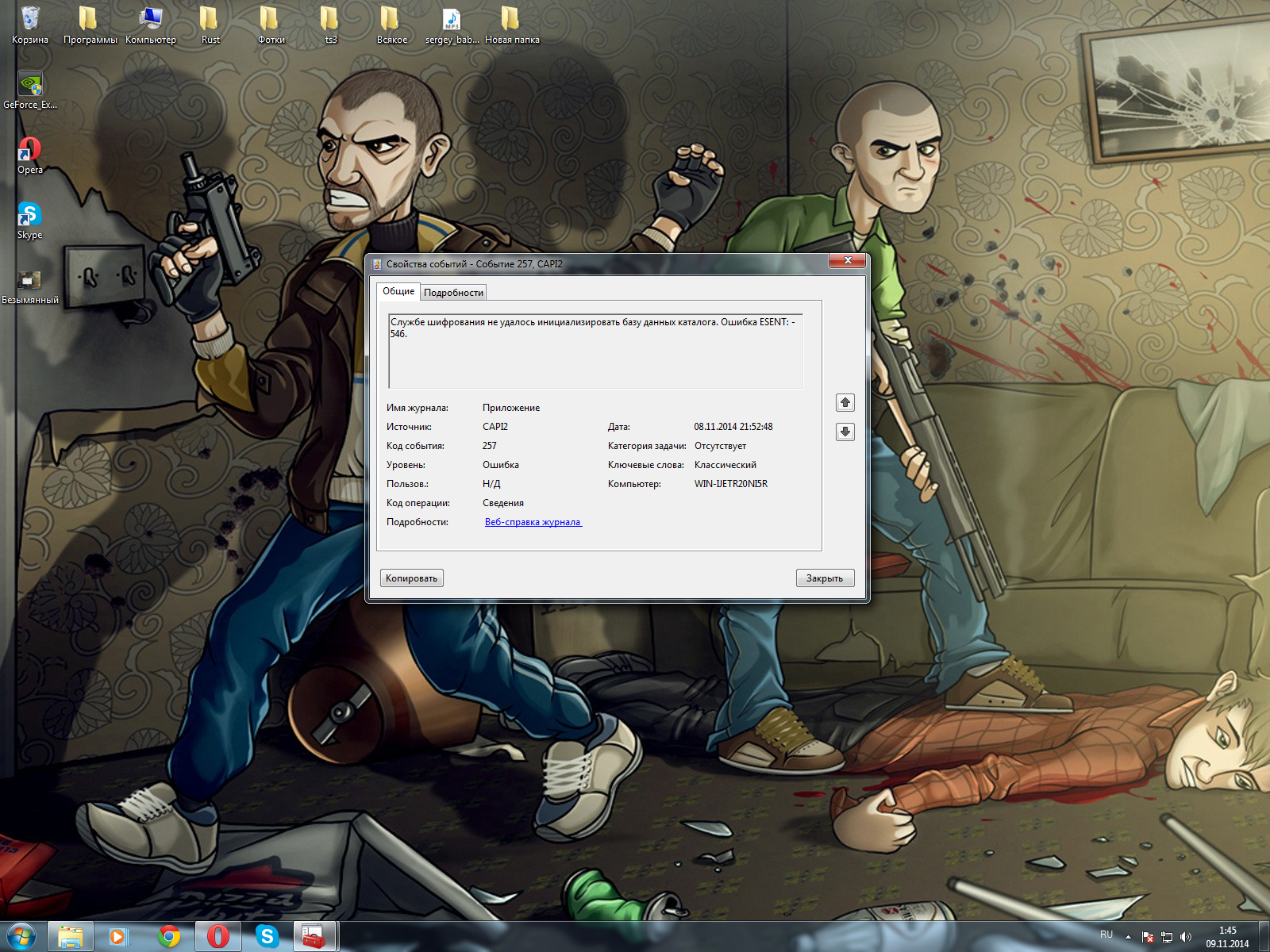Select the keywords value Классический
This screenshot has width=1270, height=952.
pos(725,465)
